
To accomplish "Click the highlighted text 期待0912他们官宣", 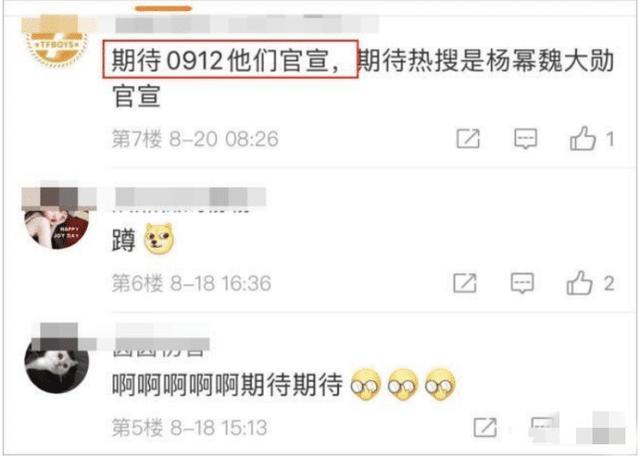I will 230,60.
